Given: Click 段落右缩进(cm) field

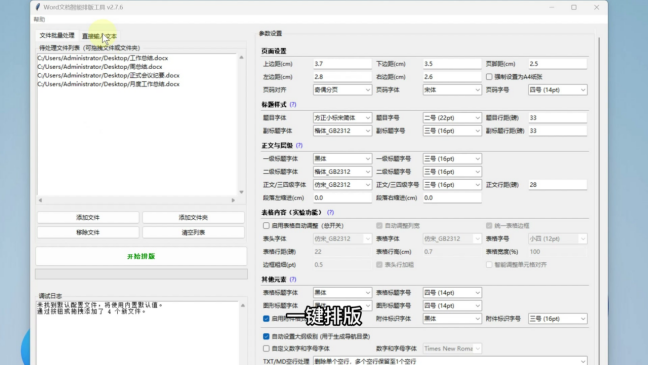Looking at the screenshot, I should coord(452,198).
